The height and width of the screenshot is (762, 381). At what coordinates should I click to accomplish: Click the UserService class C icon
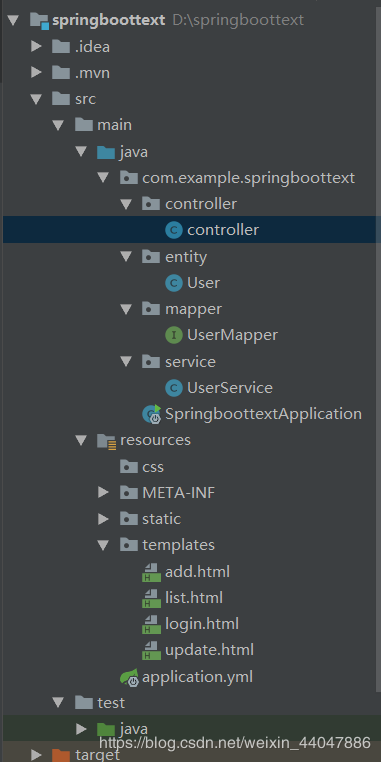(174, 388)
